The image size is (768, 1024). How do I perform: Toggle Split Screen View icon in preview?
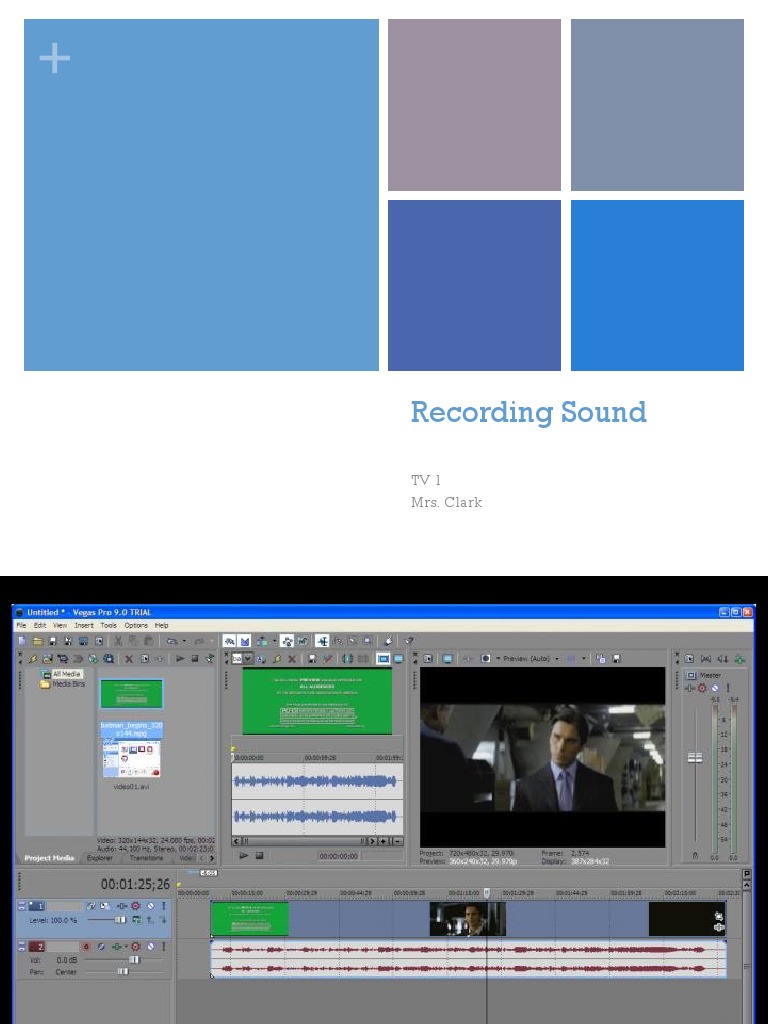point(485,658)
